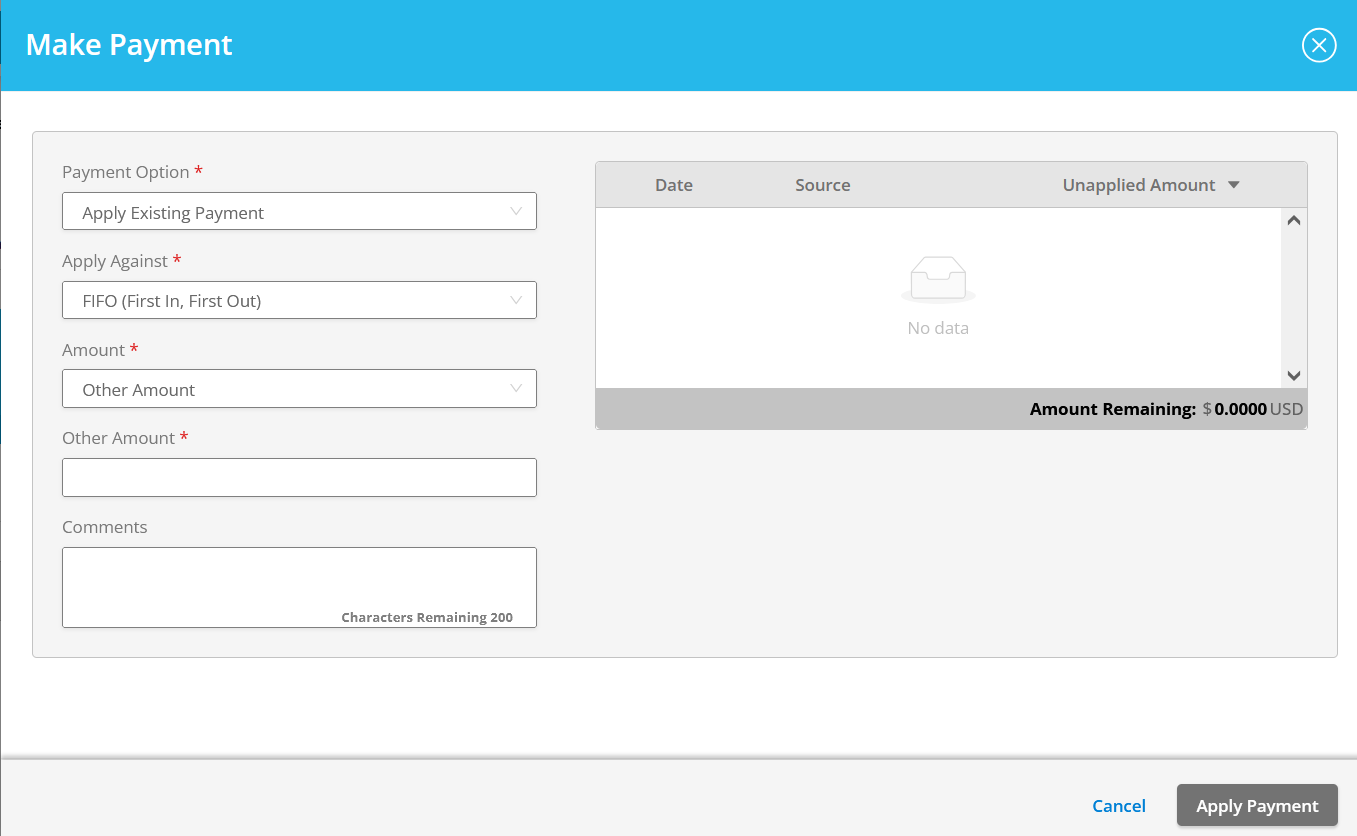The height and width of the screenshot is (836, 1357).
Task: Open the Apply Against dropdown
Action: pyautogui.click(x=299, y=300)
